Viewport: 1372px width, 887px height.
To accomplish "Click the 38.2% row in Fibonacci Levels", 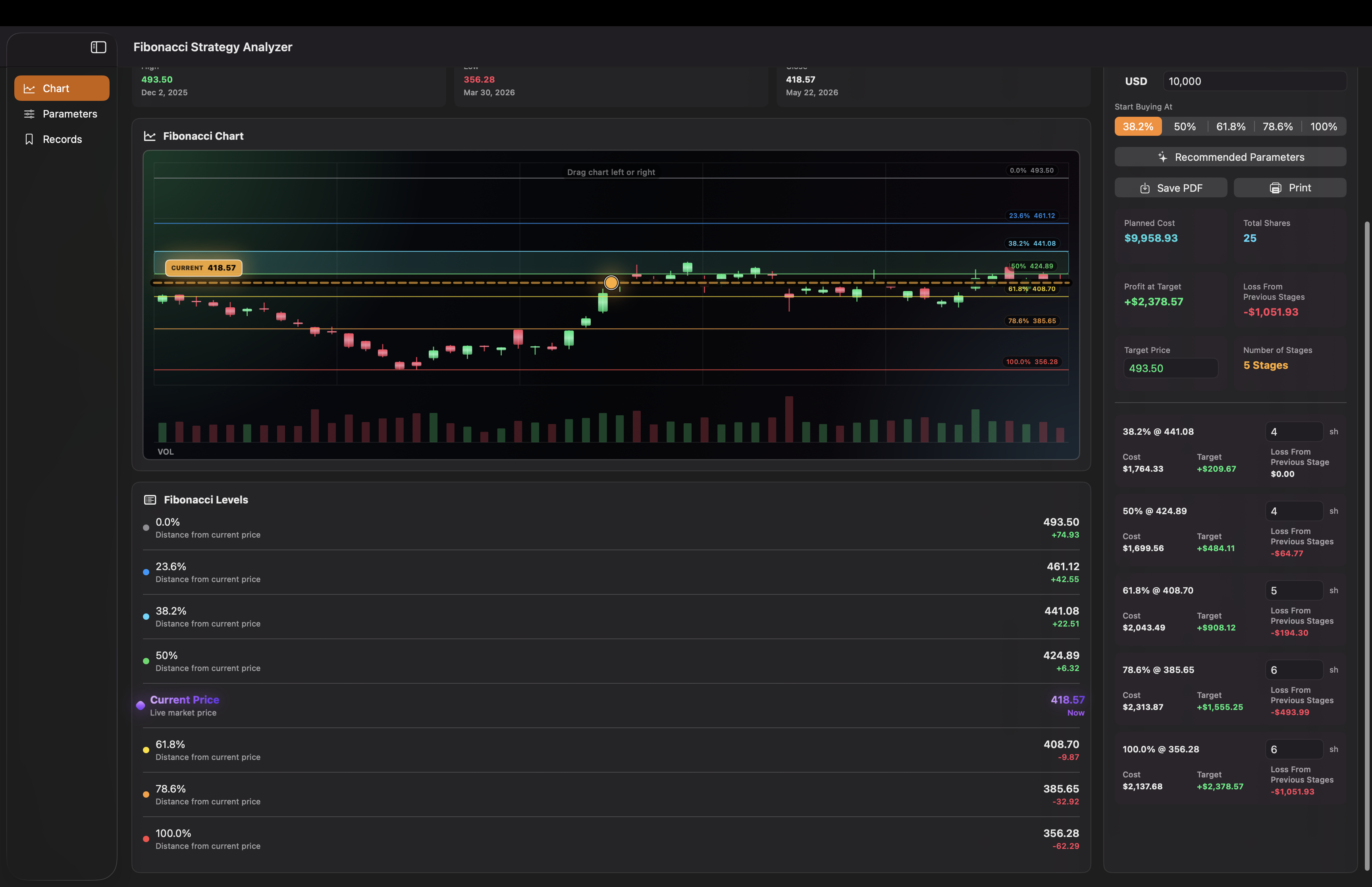I will [x=611, y=617].
